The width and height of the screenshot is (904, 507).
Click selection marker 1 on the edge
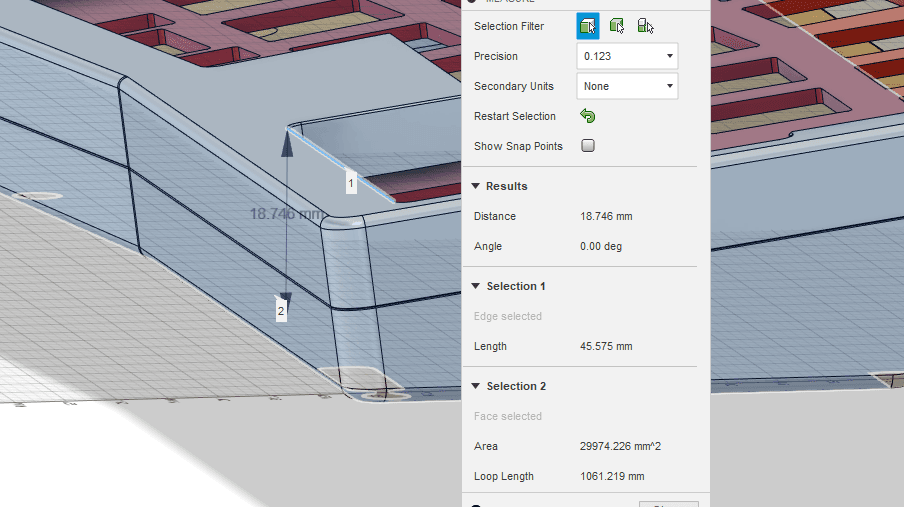[351, 183]
